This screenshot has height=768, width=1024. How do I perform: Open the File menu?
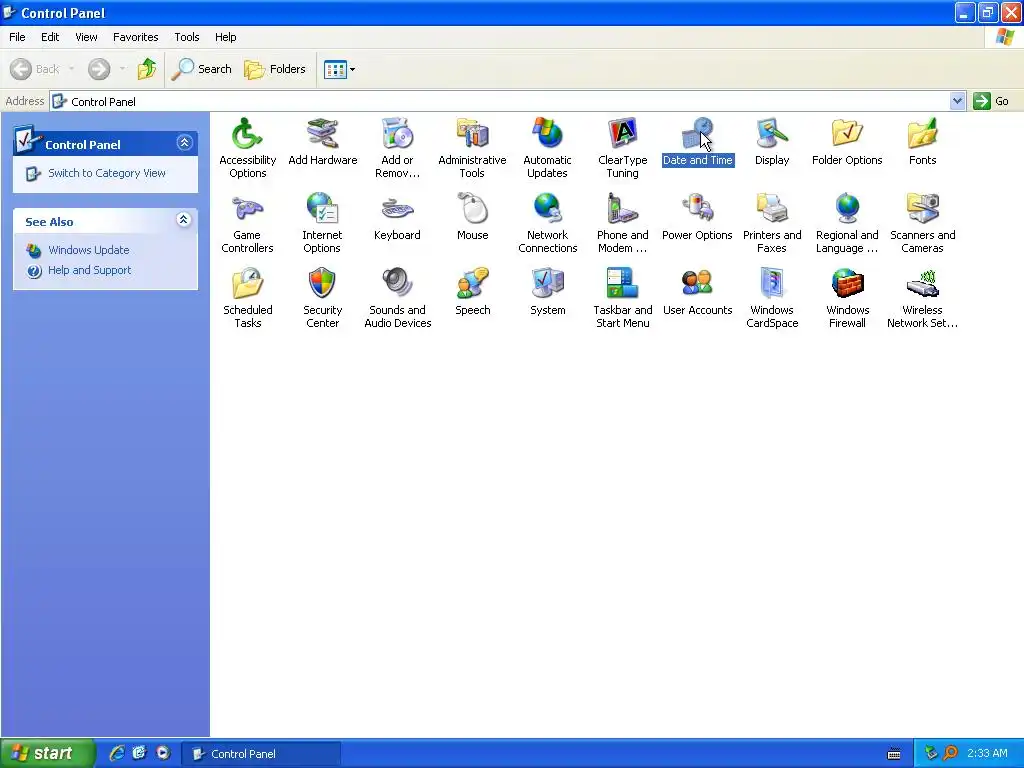click(17, 37)
